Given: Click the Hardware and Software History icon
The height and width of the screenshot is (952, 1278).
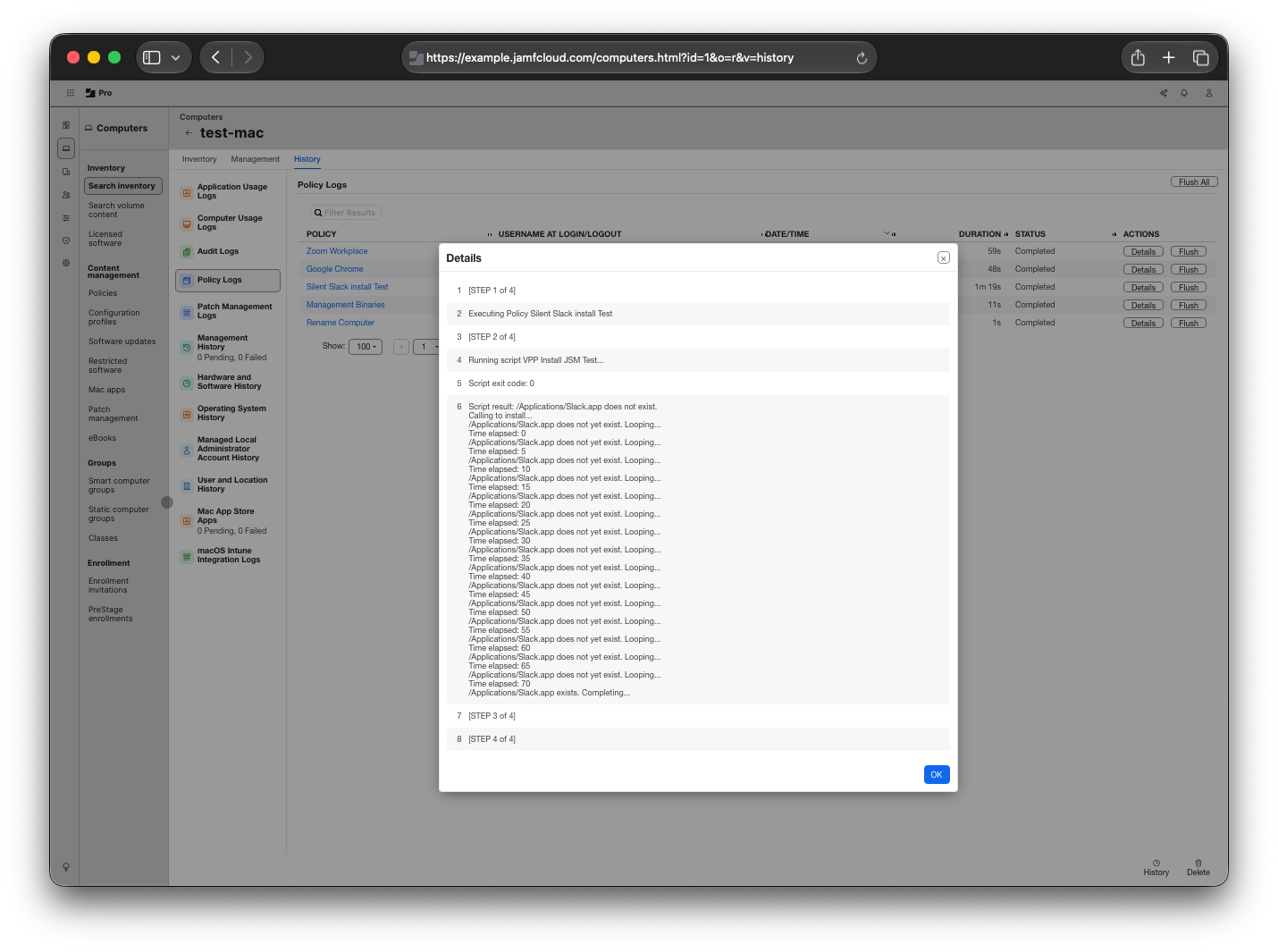Looking at the screenshot, I should pos(187,383).
